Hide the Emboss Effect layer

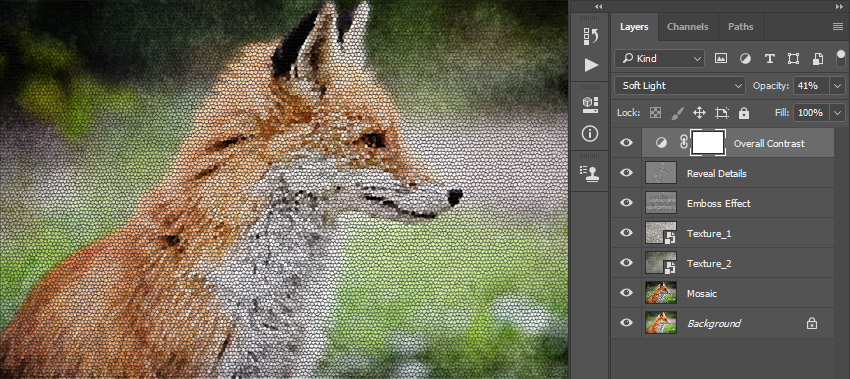point(626,203)
